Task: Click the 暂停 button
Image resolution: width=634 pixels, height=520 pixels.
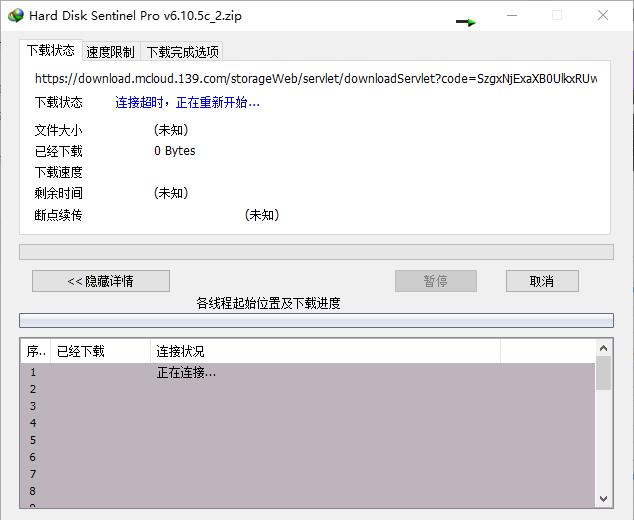Action: 435,281
